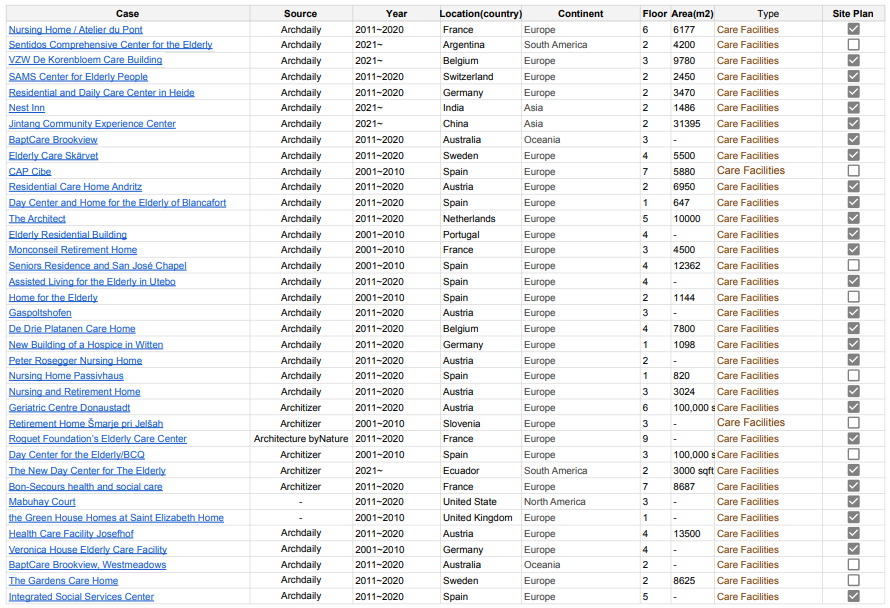Viewport: 890px width, 608px height.
Task: Open Day Center and Home for Elderly of Blancafort
Action: point(117,203)
